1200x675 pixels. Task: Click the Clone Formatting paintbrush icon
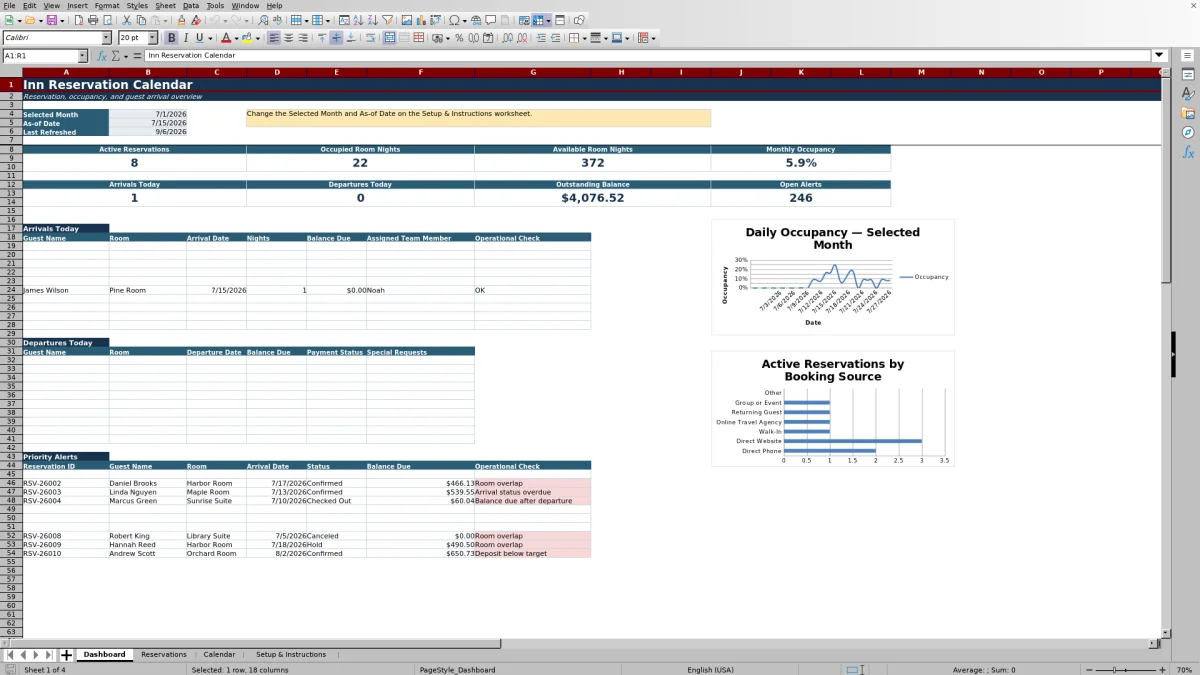[181, 20]
